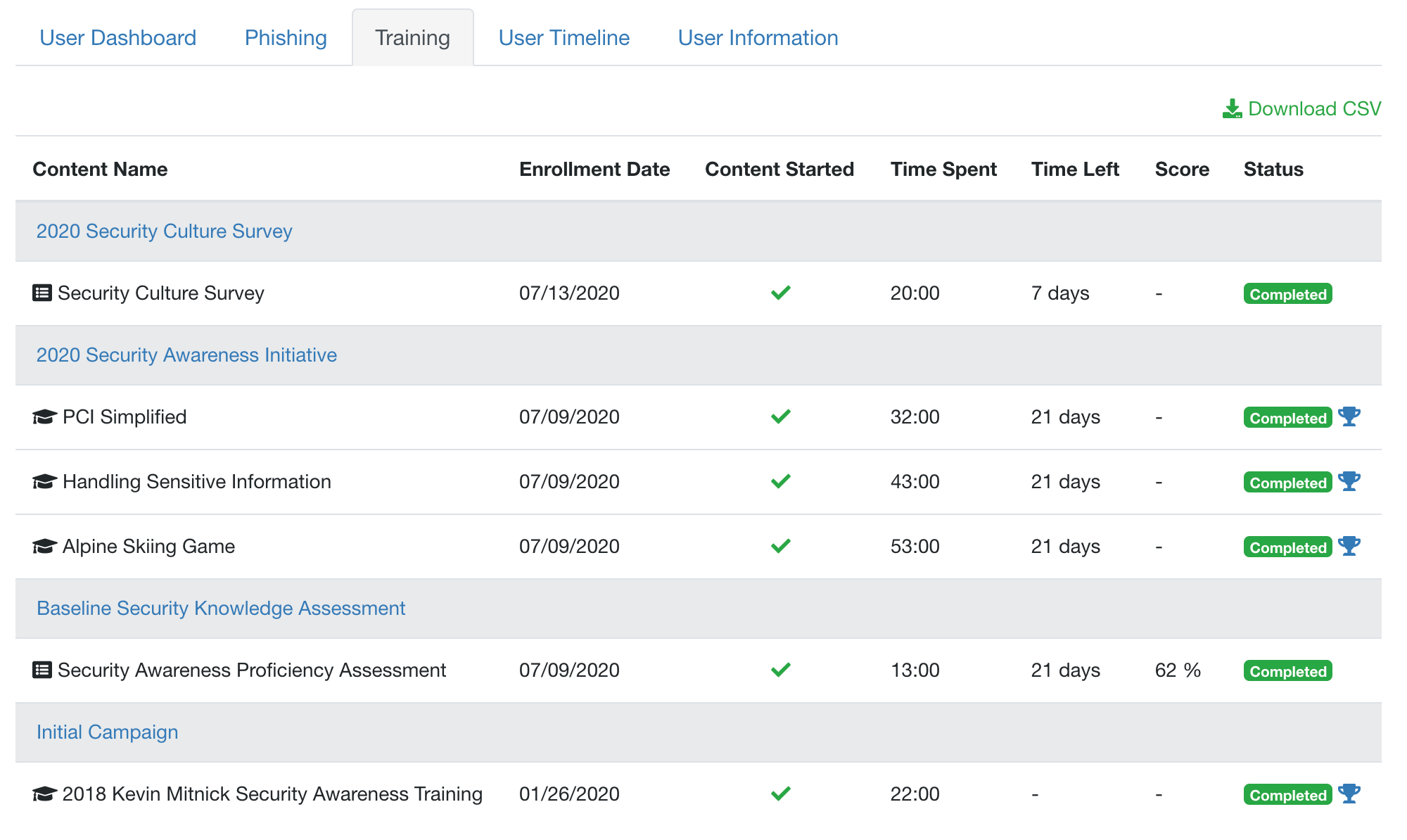1407x840 pixels.
Task: Open the Initial Campaign link
Action: [x=107, y=732]
